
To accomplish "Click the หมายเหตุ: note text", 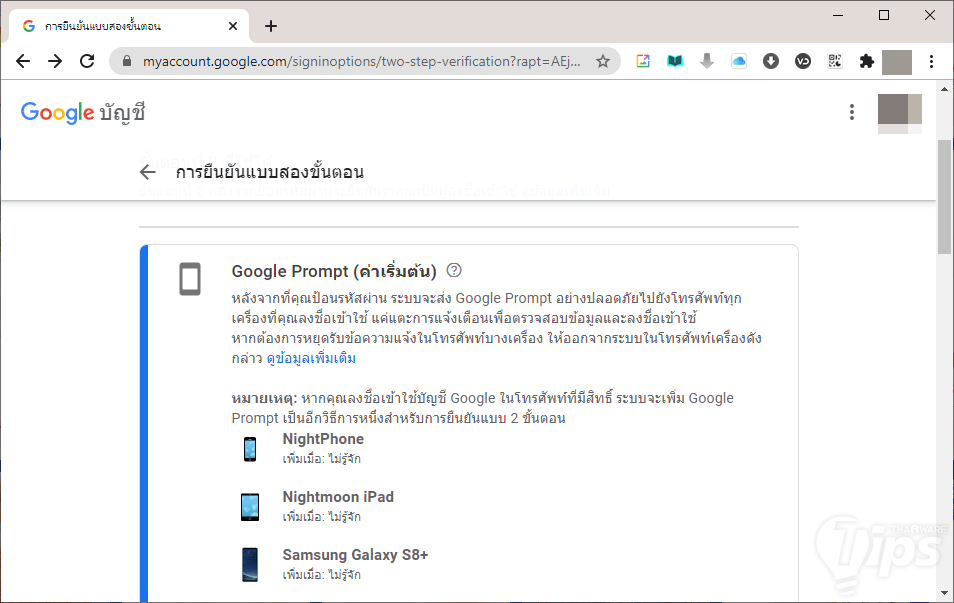I will pos(264,398).
